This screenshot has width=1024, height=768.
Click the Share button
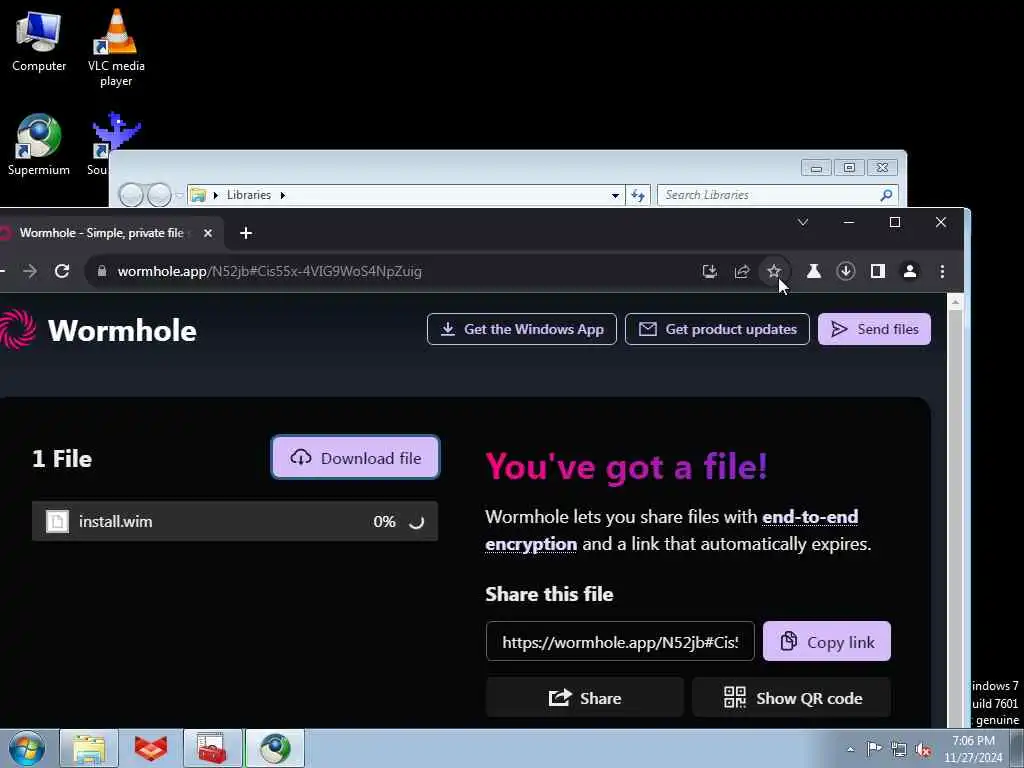[x=584, y=698]
